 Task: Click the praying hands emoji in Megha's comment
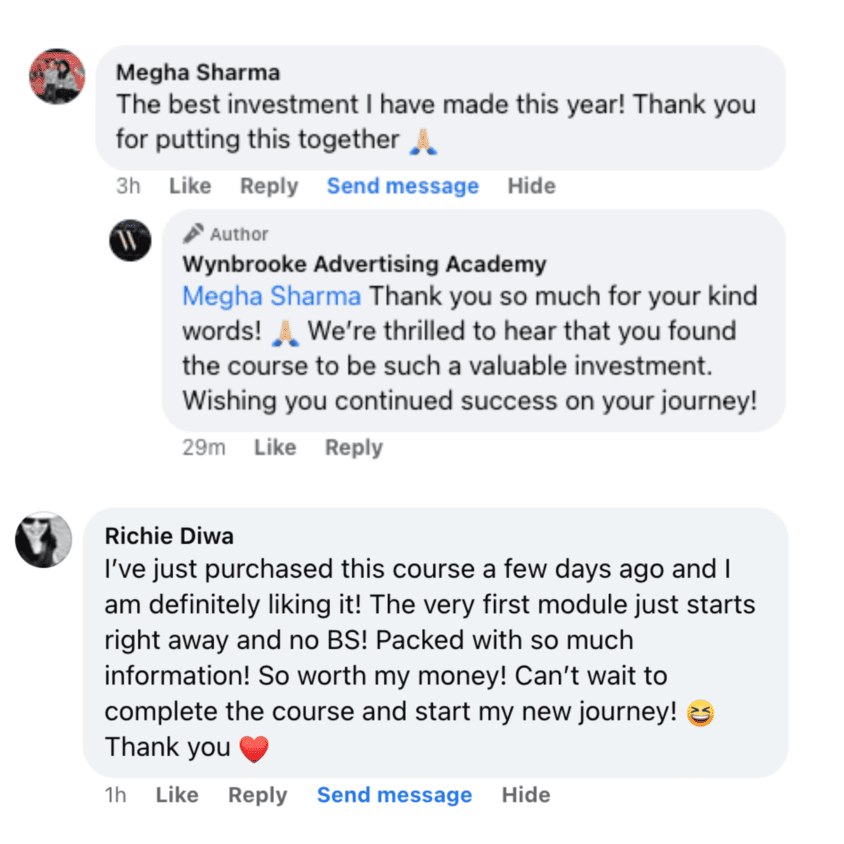(x=423, y=141)
